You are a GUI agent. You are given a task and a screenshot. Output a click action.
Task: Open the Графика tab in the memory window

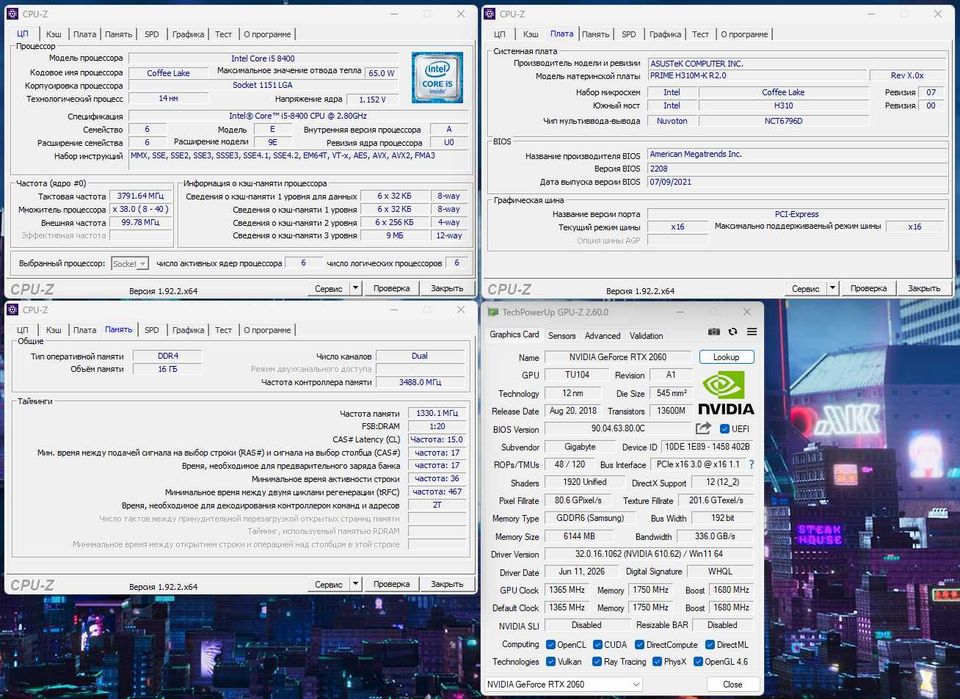tap(188, 330)
